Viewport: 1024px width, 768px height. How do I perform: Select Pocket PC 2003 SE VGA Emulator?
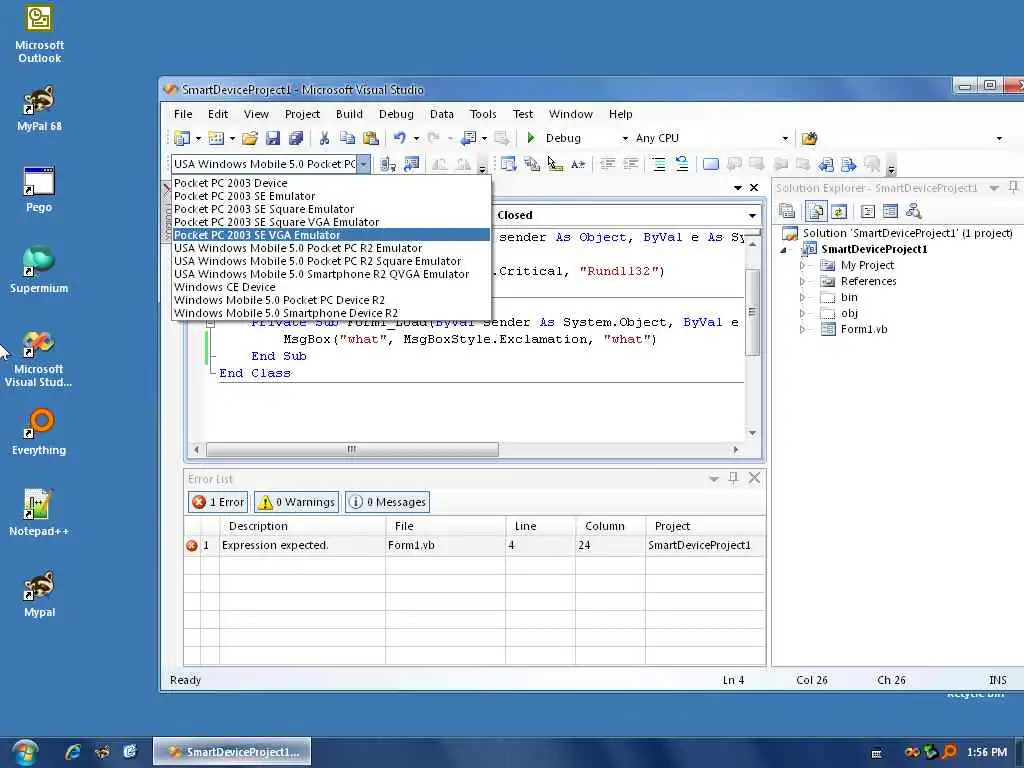[x=331, y=235]
